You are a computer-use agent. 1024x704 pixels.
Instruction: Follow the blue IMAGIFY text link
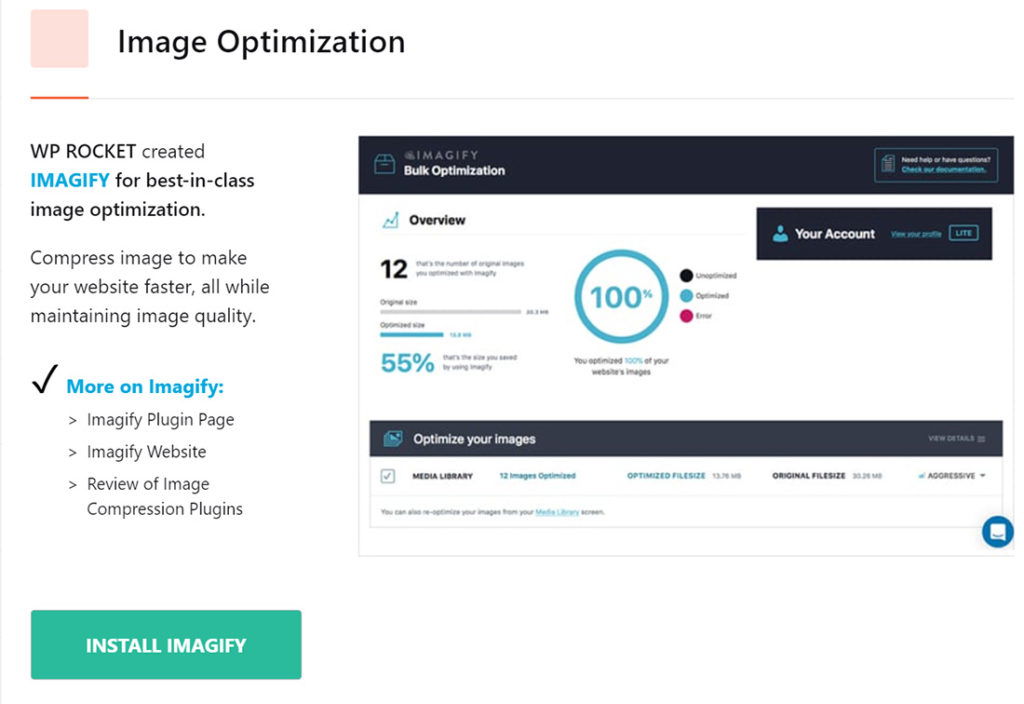coord(70,180)
